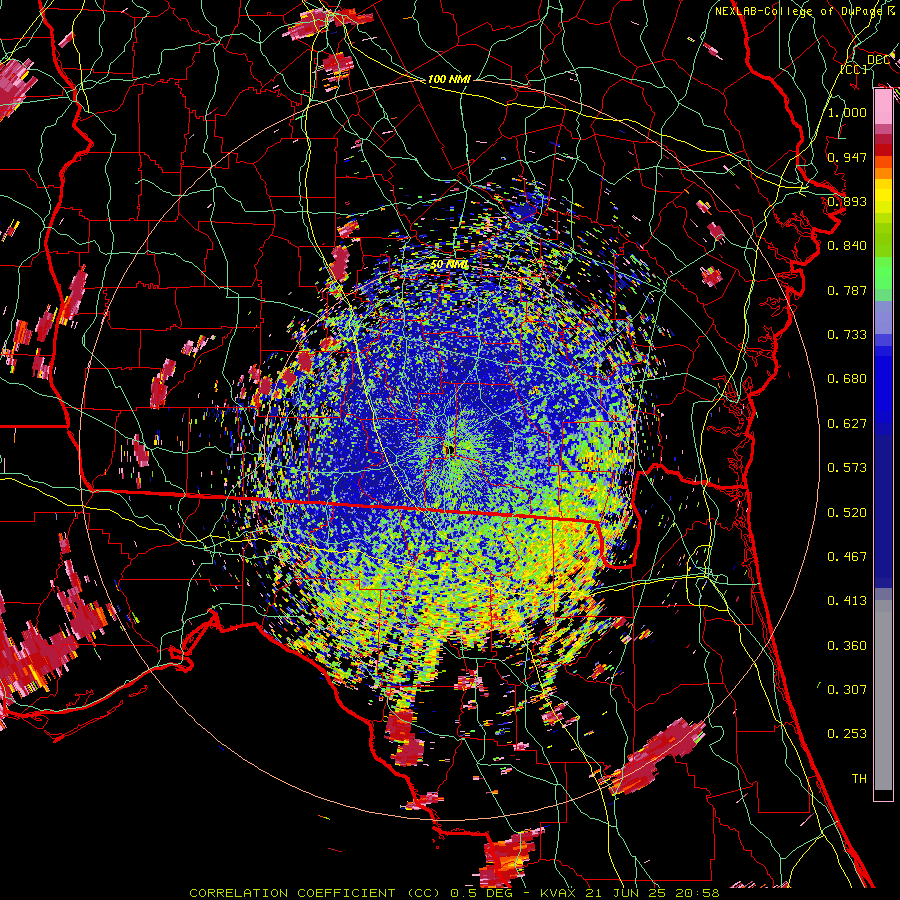Select the 0.520 scale value label
This screenshot has width=900, height=900.
[x=847, y=513]
